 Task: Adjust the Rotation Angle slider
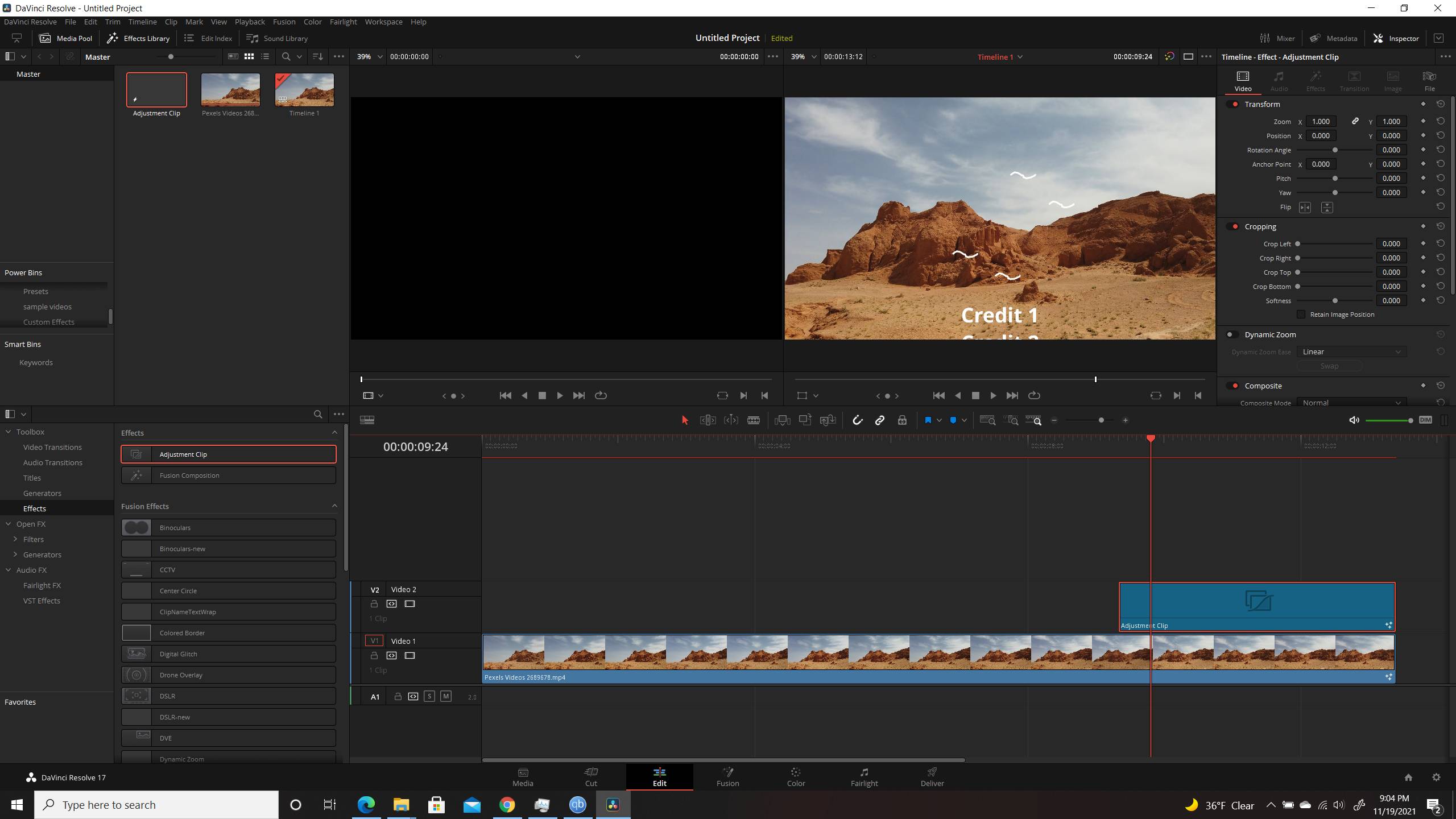click(1335, 150)
